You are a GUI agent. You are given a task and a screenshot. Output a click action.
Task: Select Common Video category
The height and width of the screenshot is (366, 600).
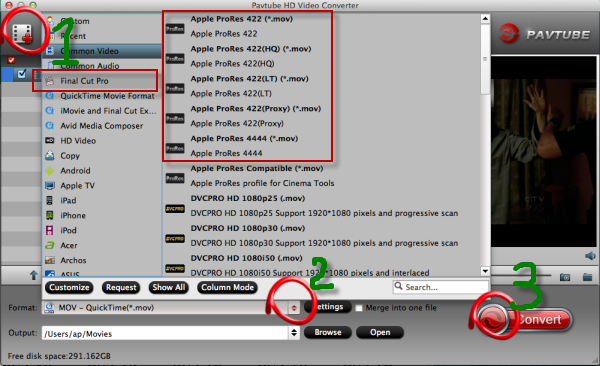102,51
